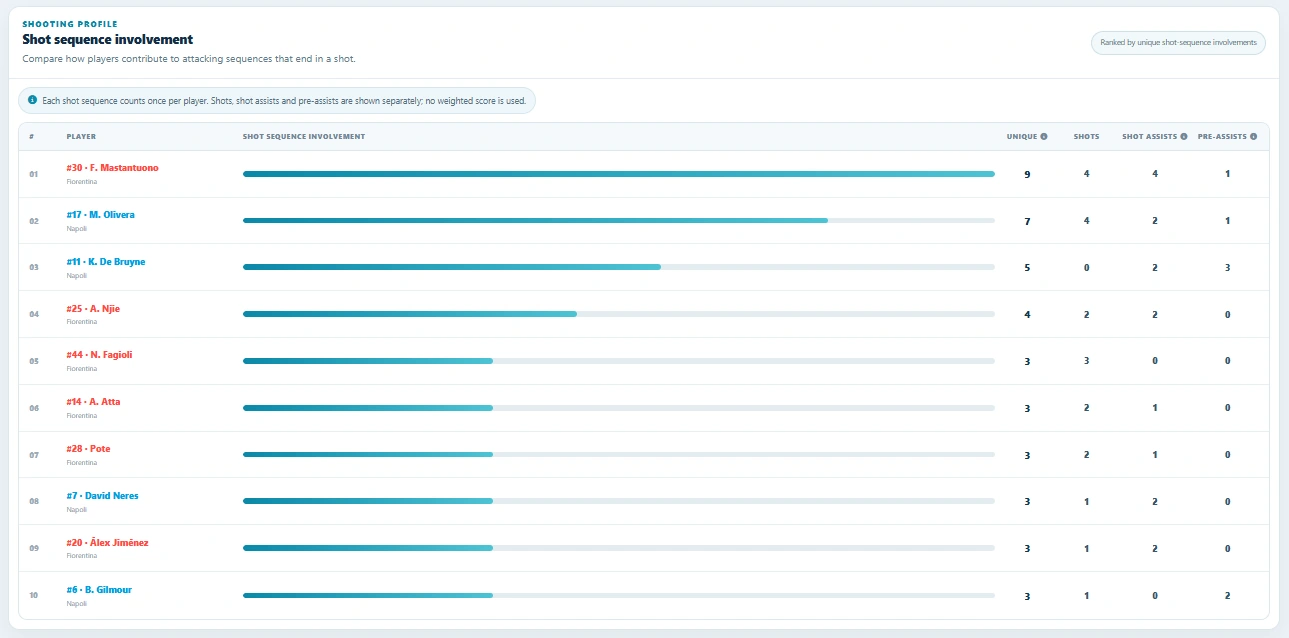Image resolution: width=1289 pixels, height=638 pixels.
Task: Click the # rank column header
Action: click(32, 136)
